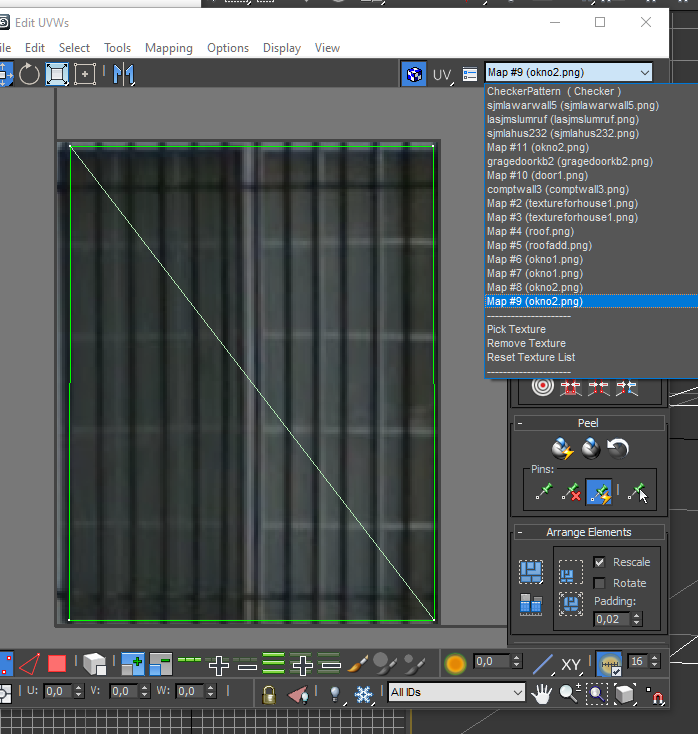Open the All IDs dropdown

click(x=456, y=692)
